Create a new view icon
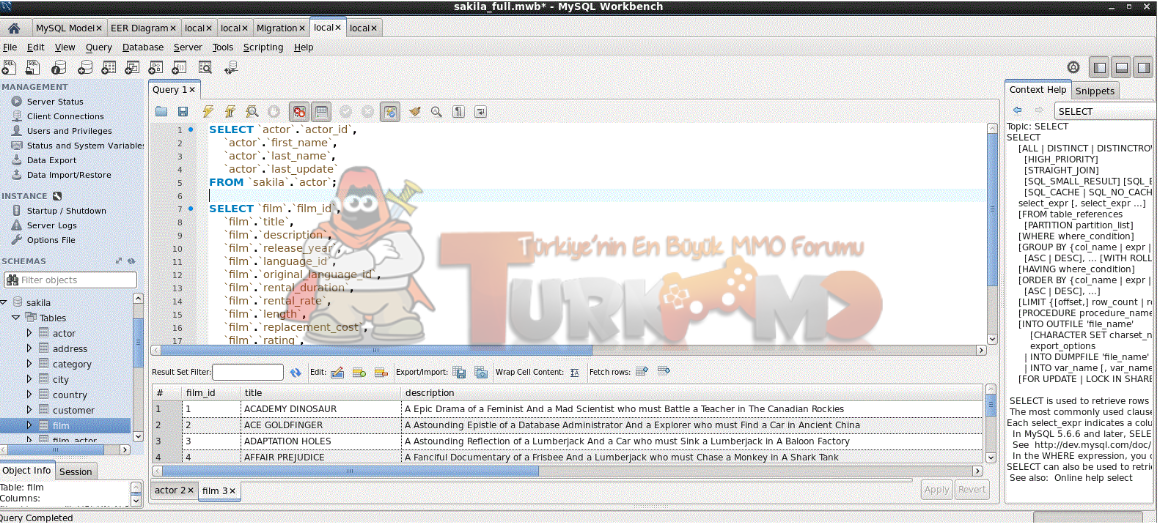 pos(132,68)
